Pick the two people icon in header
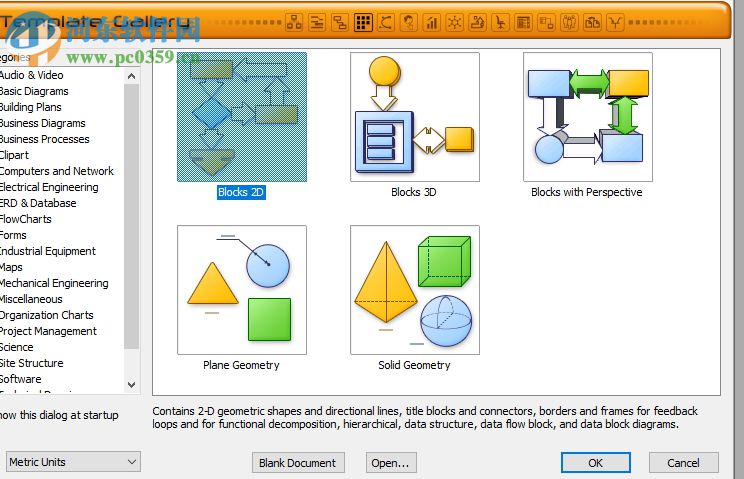Screen dimensions: 744x479 click(569, 22)
